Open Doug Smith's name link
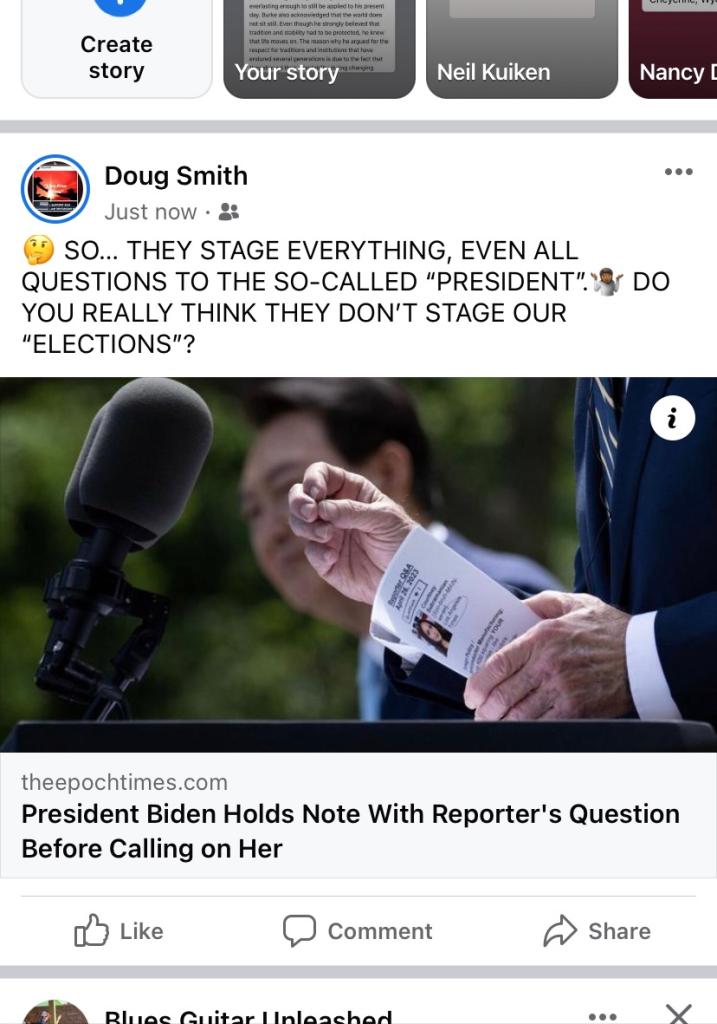Viewport: 717px width, 1024px height. pyautogui.click(x=176, y=176)
